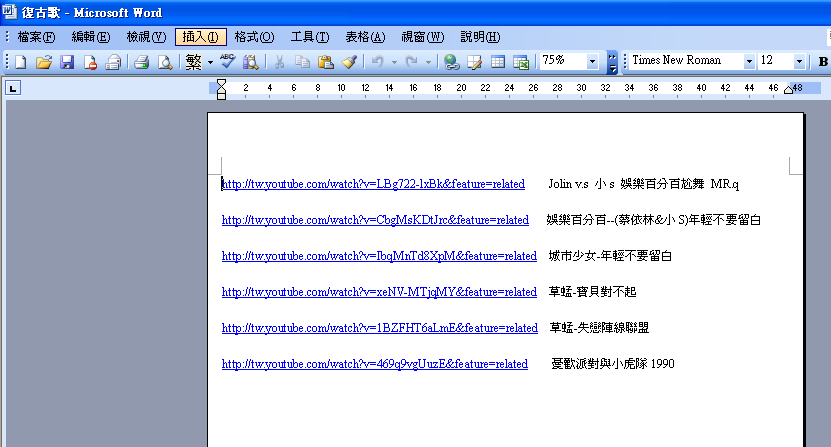
Task: Click in the font size field
Action: 776,61
